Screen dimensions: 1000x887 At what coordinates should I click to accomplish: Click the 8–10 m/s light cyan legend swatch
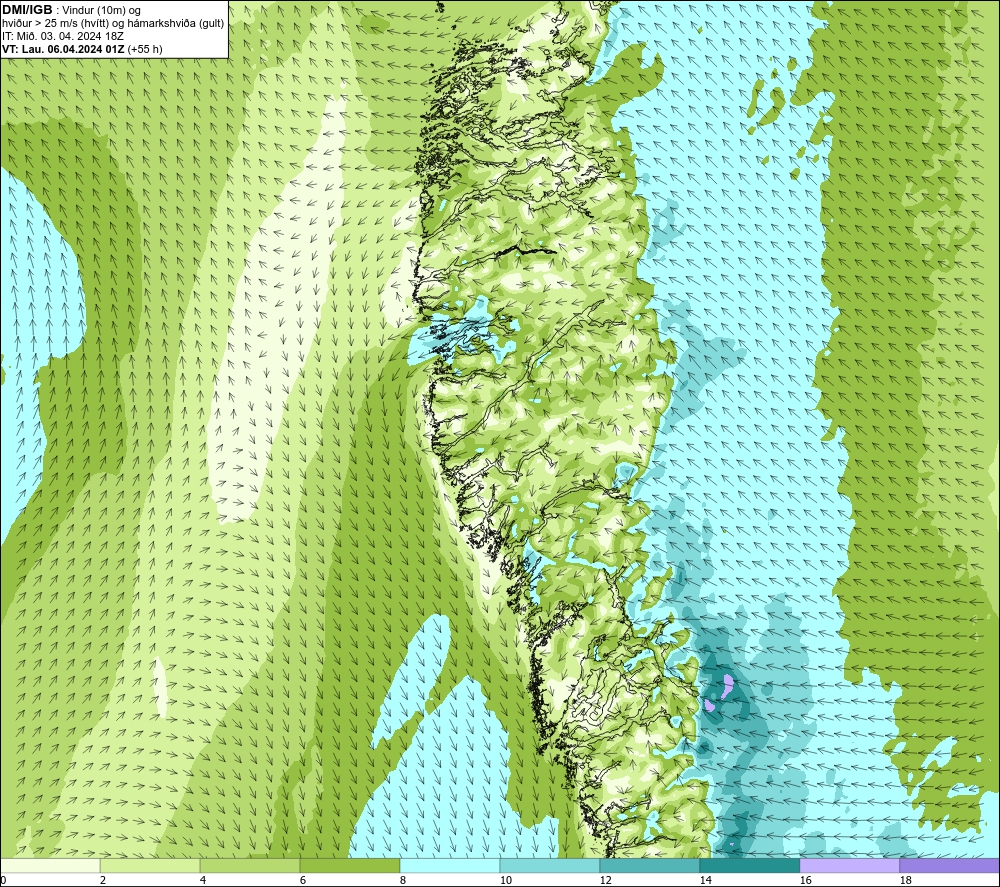coord(450,865)
